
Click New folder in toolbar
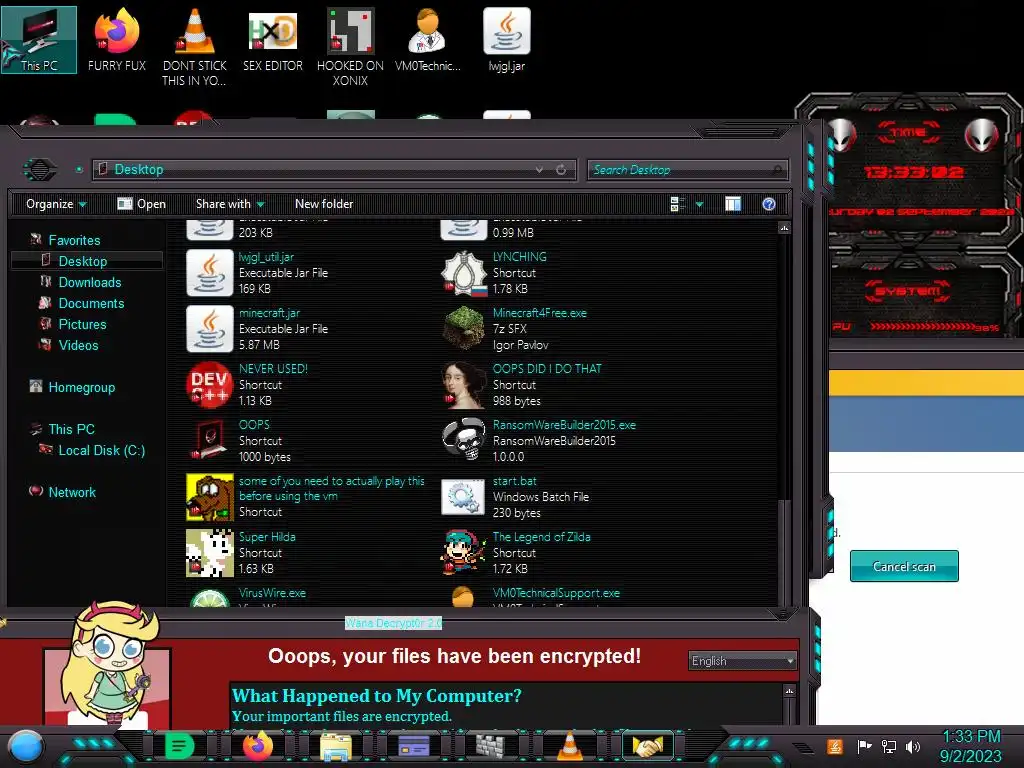[x=324, y=204]
